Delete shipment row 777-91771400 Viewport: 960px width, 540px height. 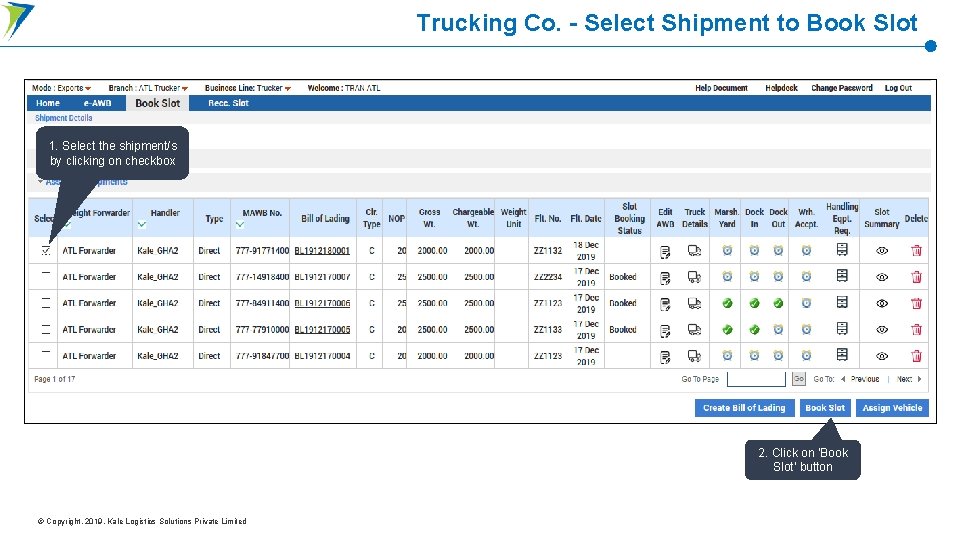click(x=916, y=250)
